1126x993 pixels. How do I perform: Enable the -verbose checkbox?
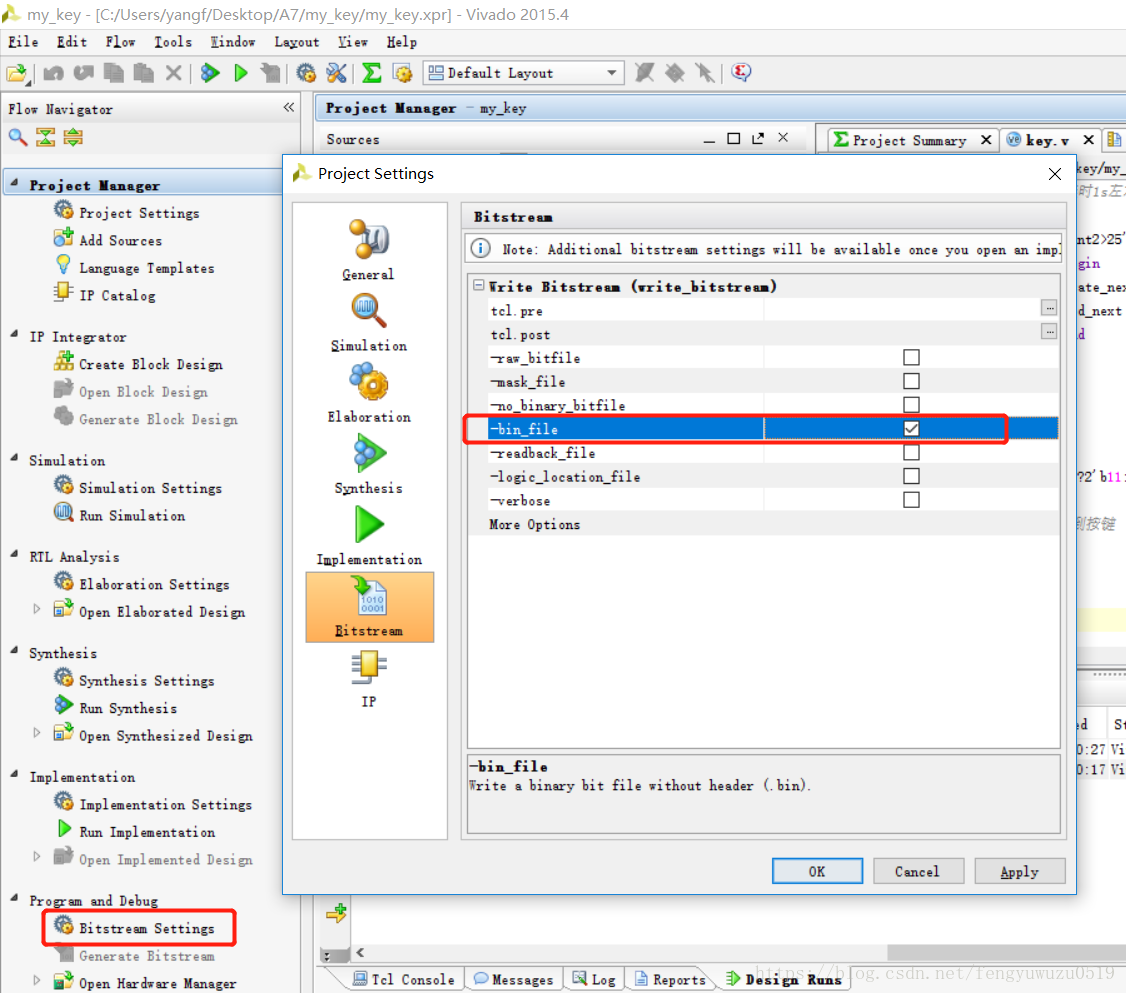911,500
